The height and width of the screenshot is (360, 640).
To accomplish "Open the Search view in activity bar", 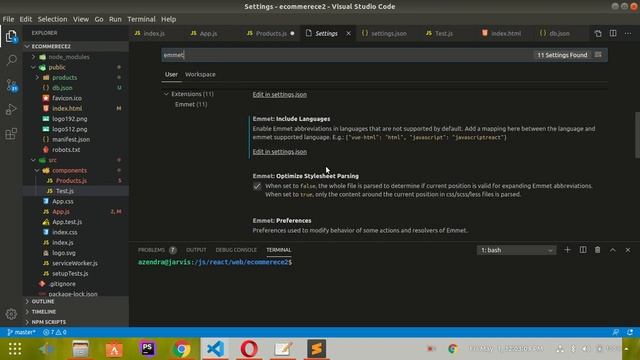I will pos(11,60).
